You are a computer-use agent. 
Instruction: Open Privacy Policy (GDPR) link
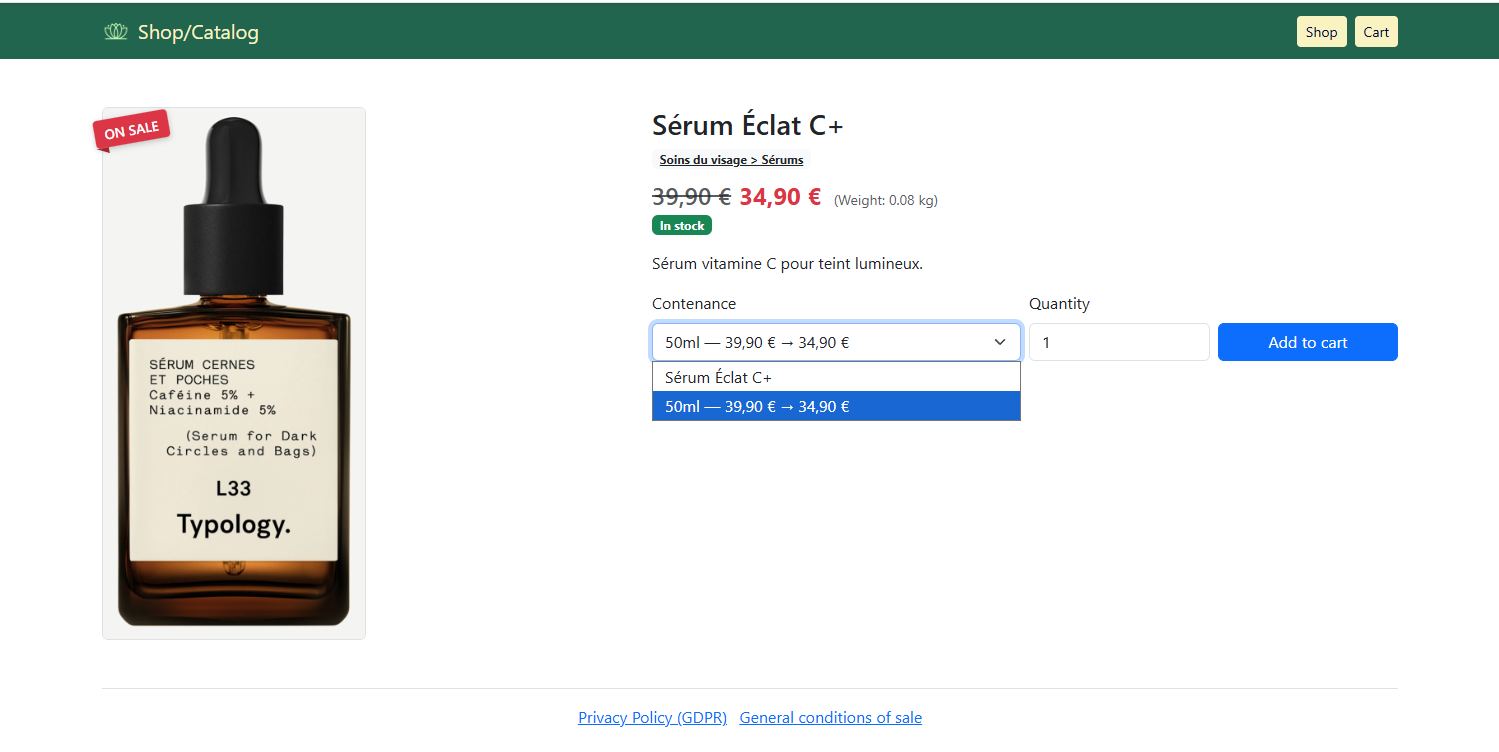(x=652, y=718)
